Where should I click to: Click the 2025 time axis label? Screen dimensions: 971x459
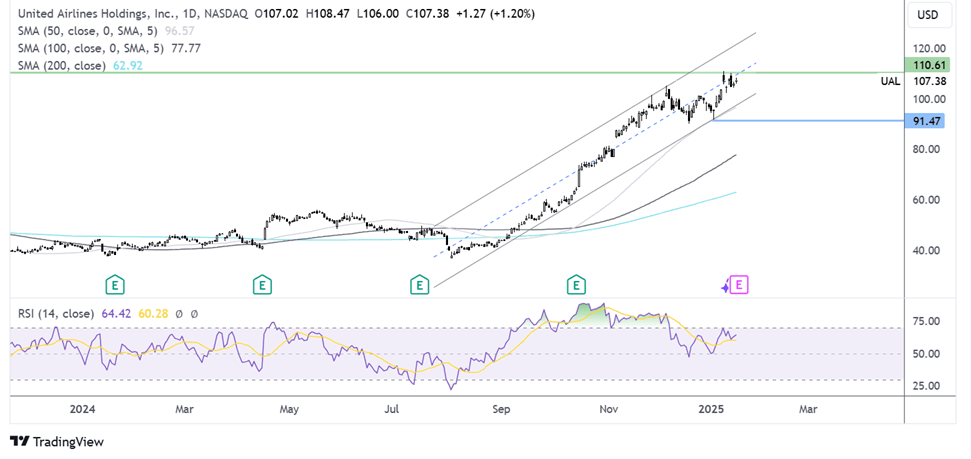tap(711, 409)
